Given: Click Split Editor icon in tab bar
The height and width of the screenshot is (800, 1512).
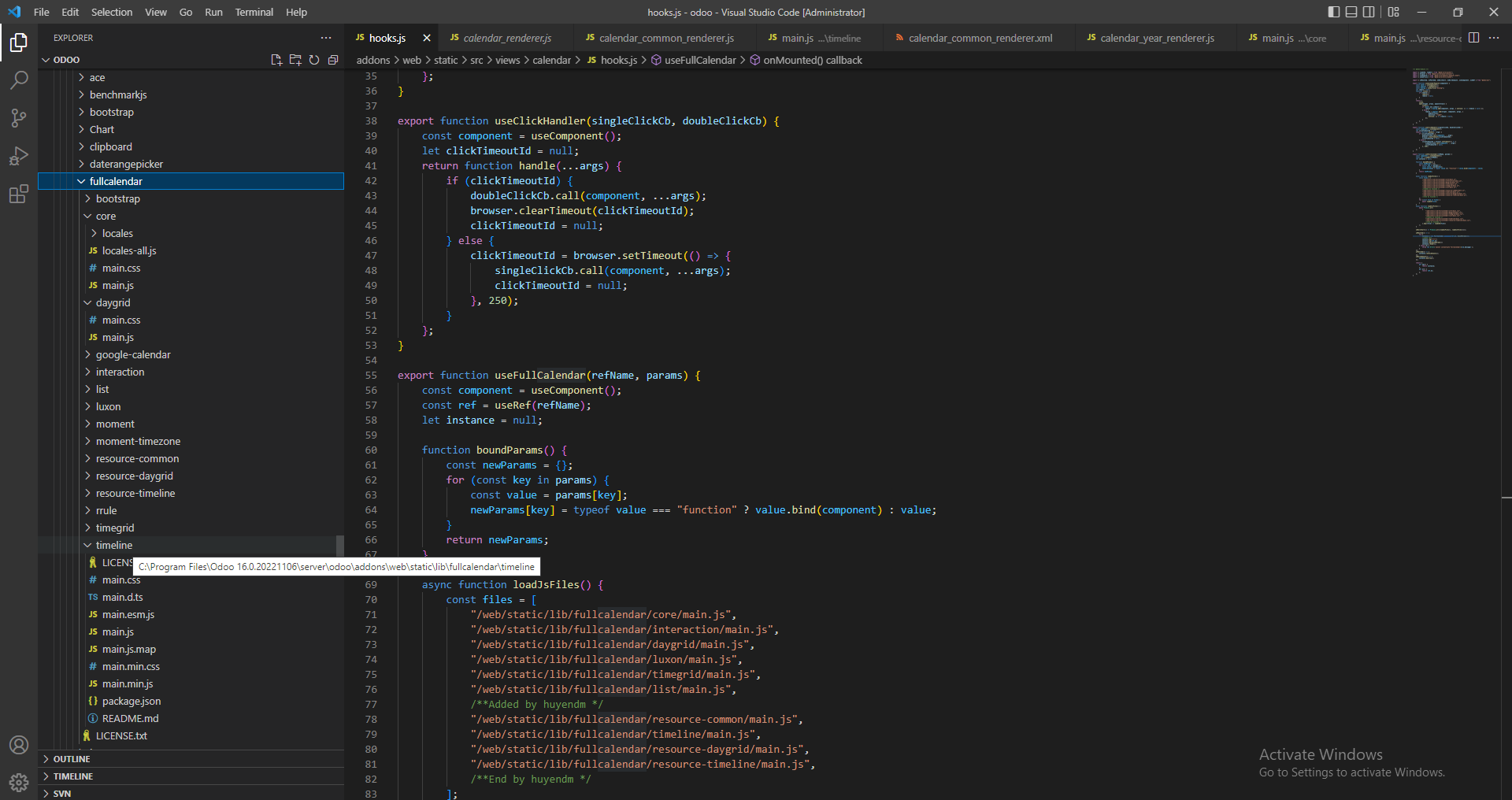Looking at the screenshot, I should [x=1473, y=37].
